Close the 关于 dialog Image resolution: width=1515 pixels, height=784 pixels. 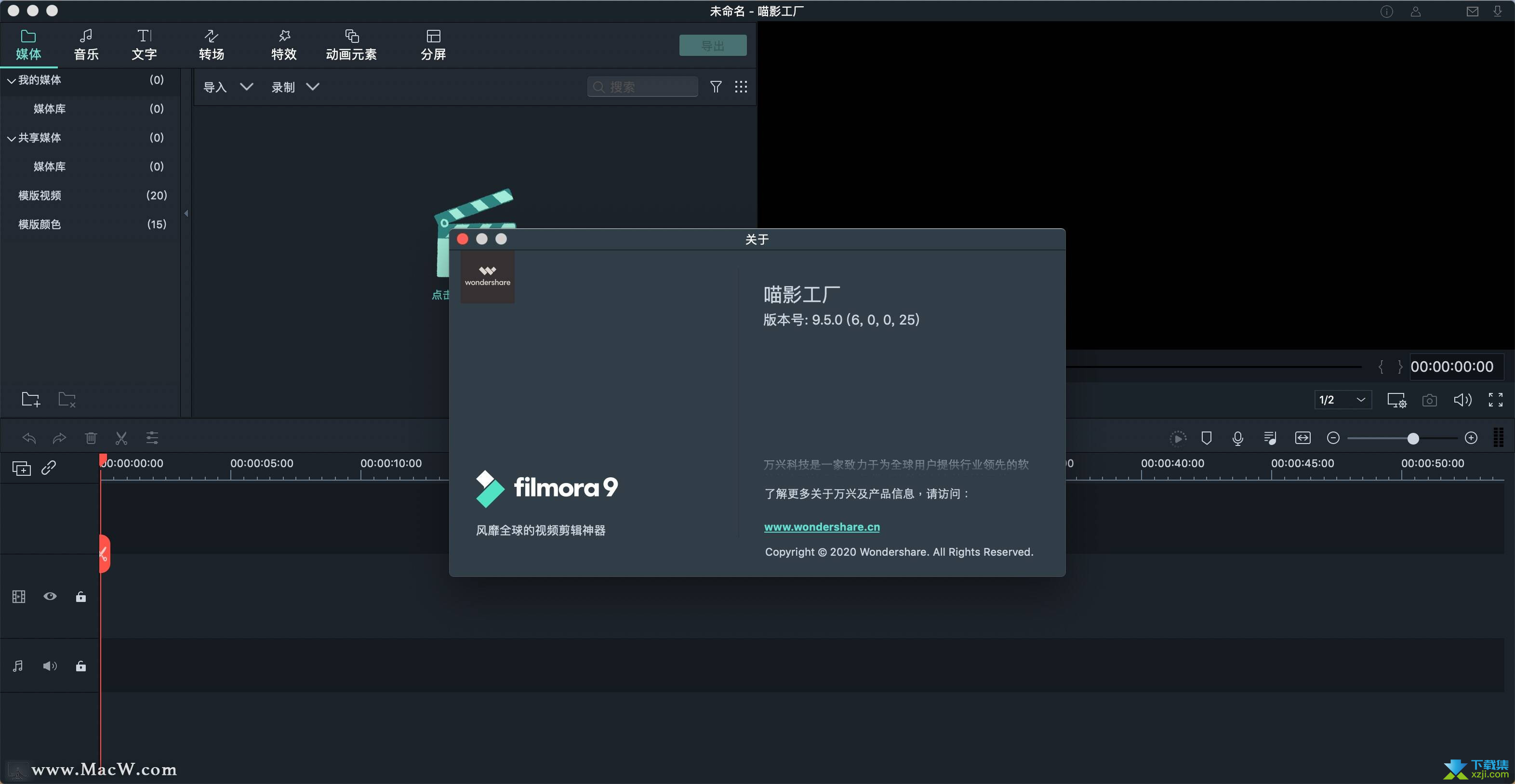pyautogui.click(x=462, y=238)
